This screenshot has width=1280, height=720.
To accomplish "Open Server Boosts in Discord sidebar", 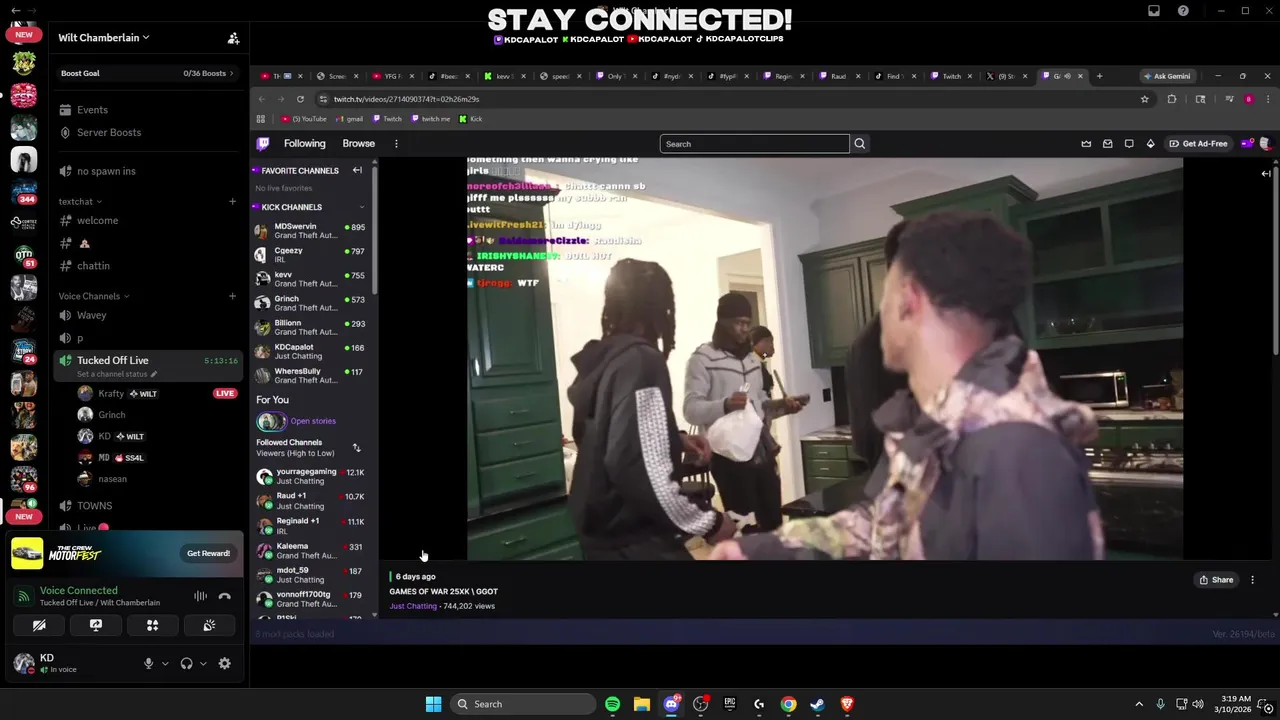I will coord(147,132).
